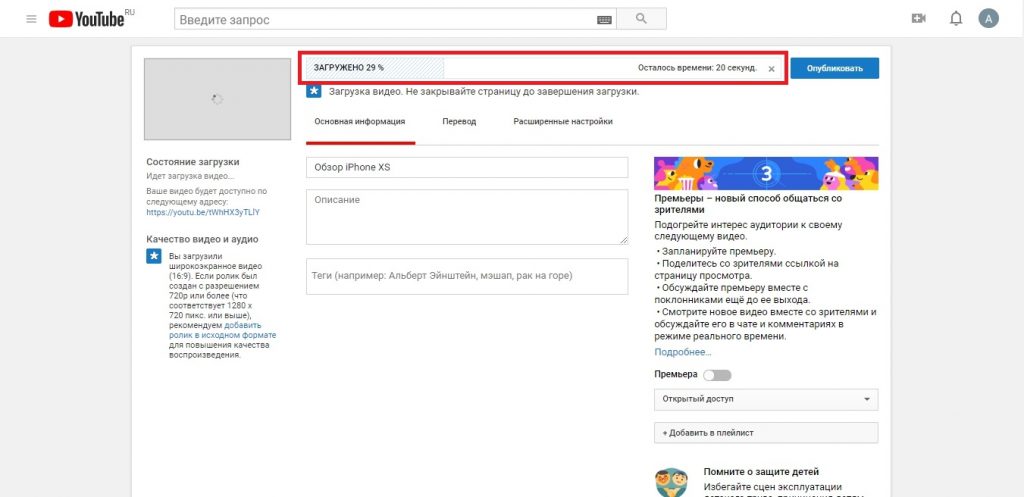Image resolution: width=1024 pixels, height=497 pixels.
Task: Select the Основная информация tab
Action: 360,121
